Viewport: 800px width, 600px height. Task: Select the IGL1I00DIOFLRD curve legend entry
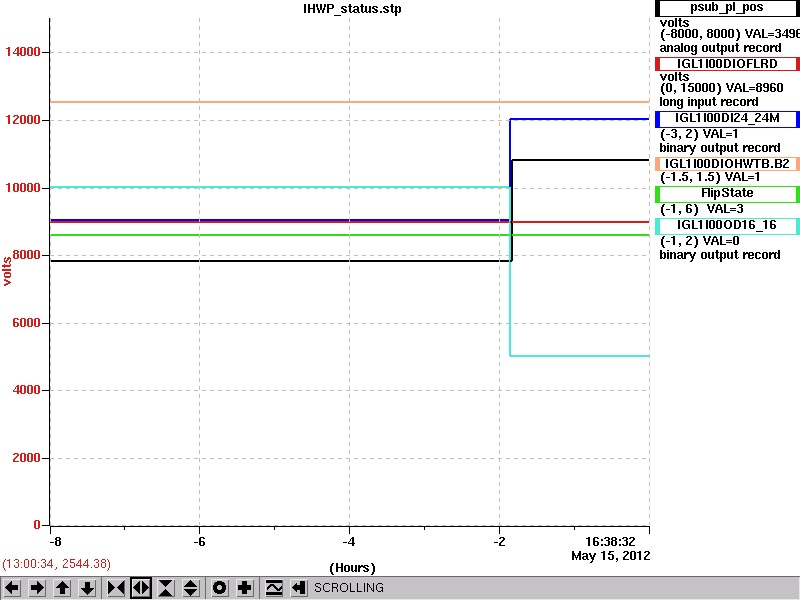click(727, 64)
